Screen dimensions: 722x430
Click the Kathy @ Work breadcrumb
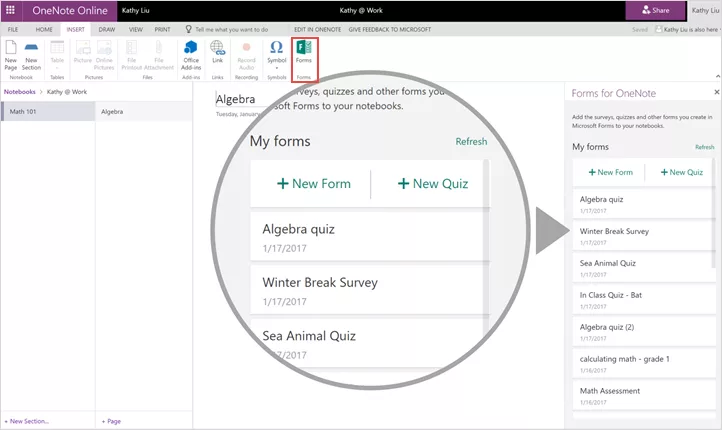click(67, 92)
